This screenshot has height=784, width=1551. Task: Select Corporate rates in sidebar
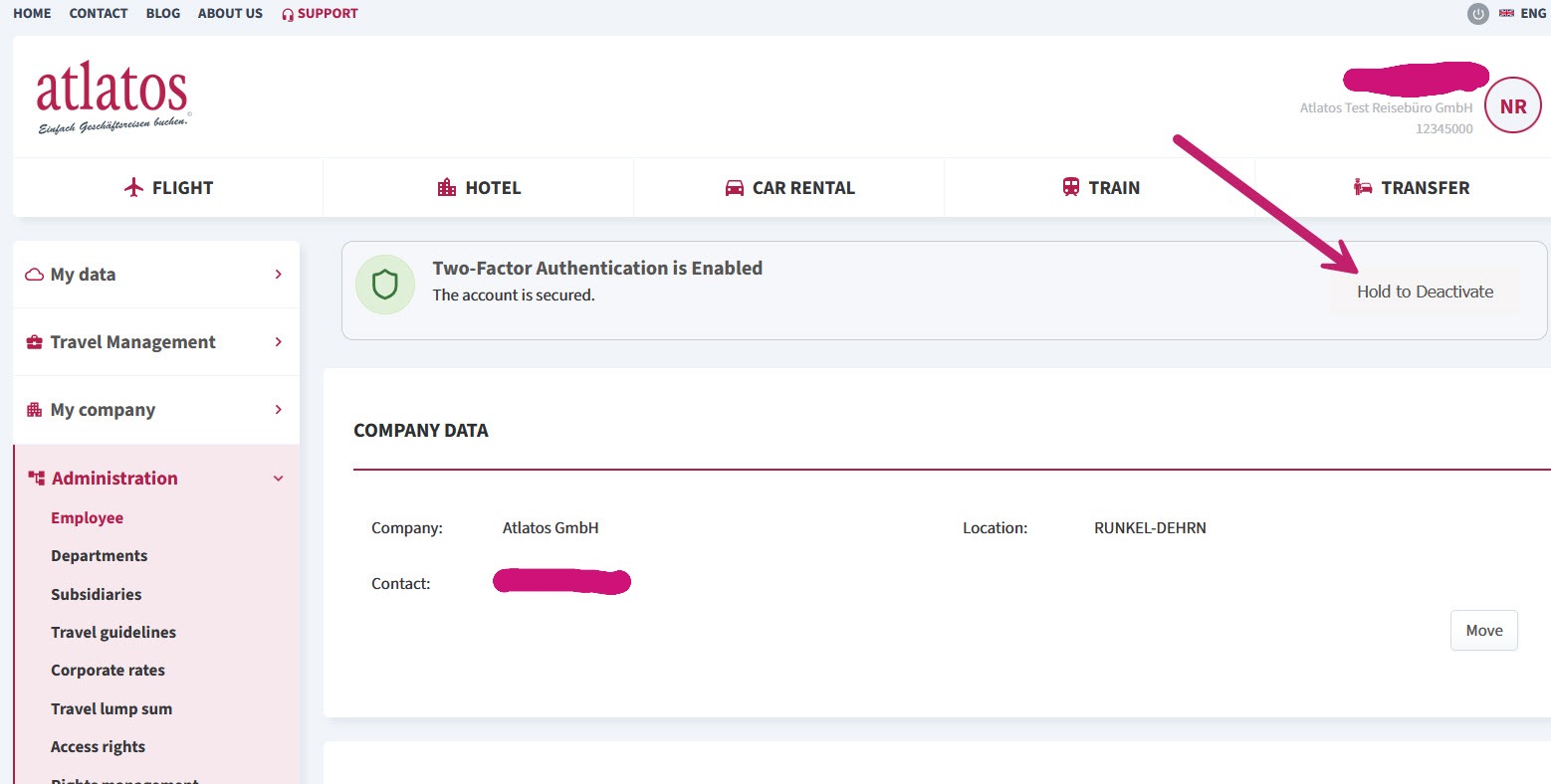109,670
